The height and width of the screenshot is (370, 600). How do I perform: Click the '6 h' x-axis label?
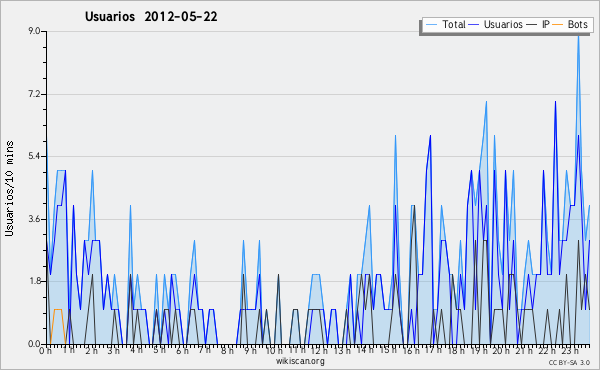pyautogui.click(x=182, y=351)
